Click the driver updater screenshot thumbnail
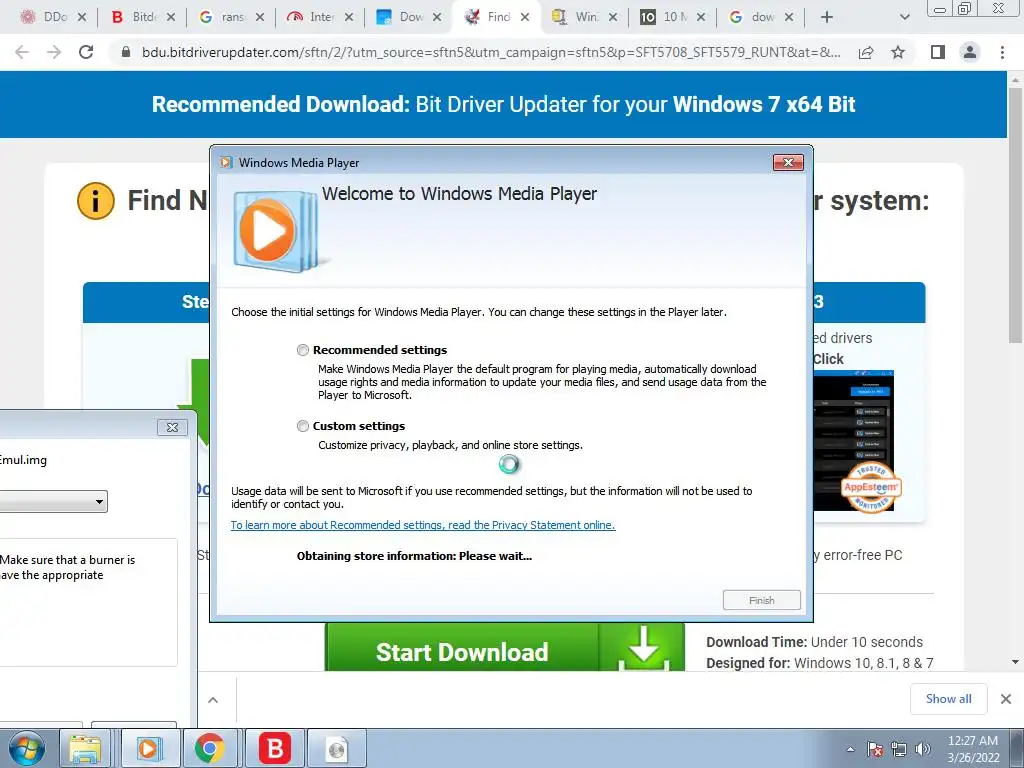 pos(853,441)
